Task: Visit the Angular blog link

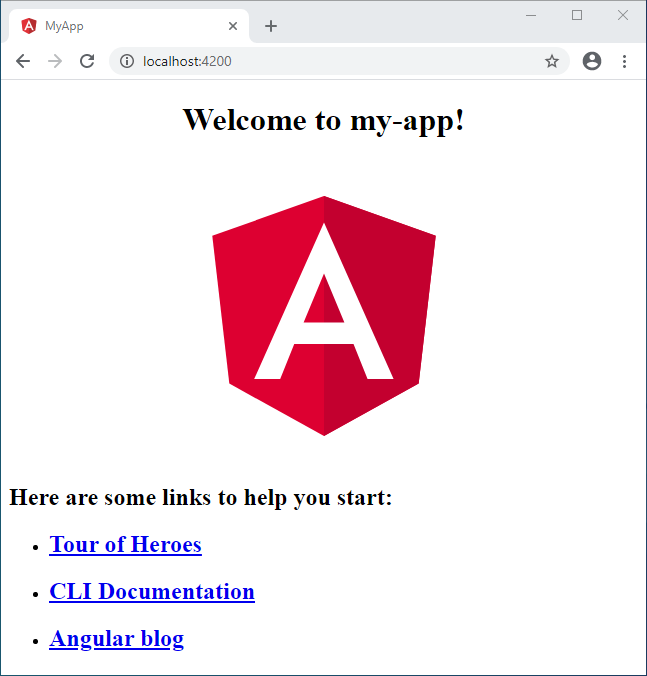Action: click(x=116, y=638)
